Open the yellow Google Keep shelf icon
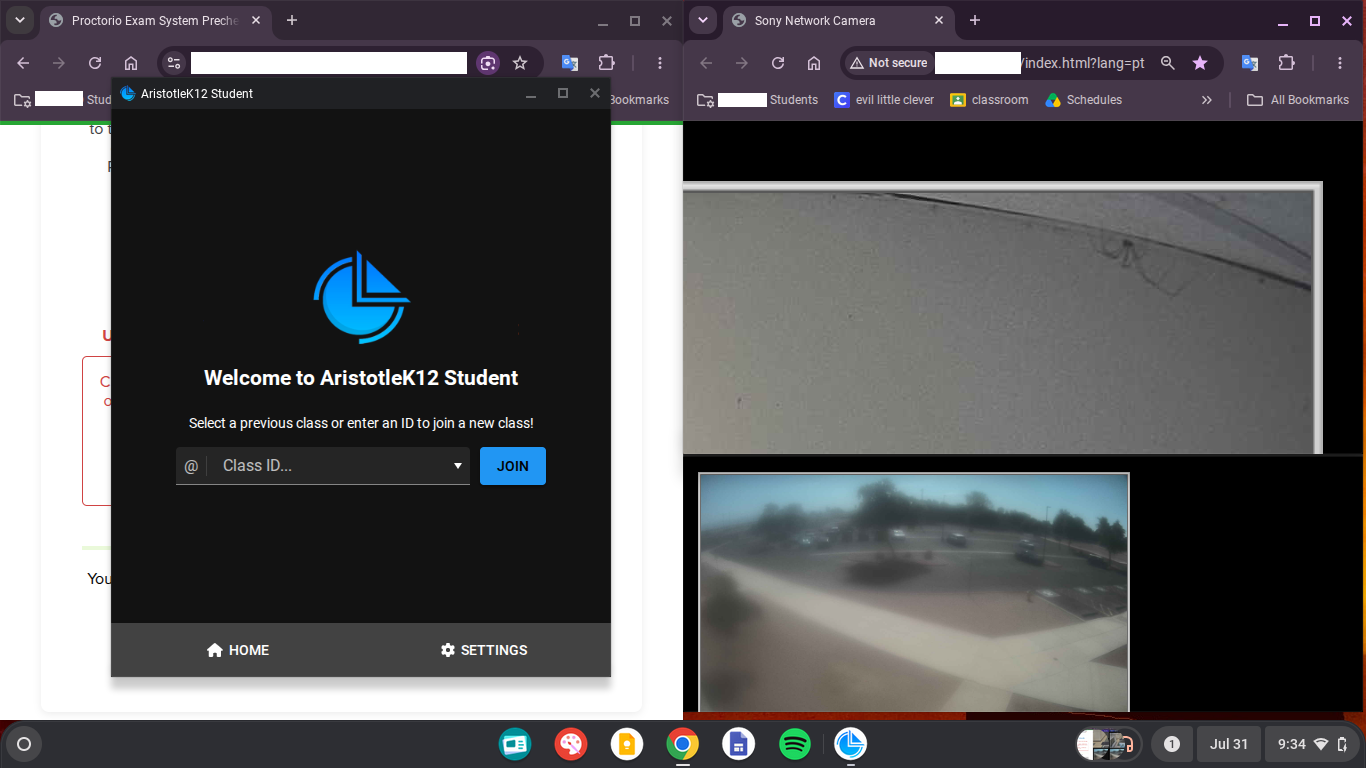The width and height of the screenshot is (1366, 768). (x=627, y=744)
